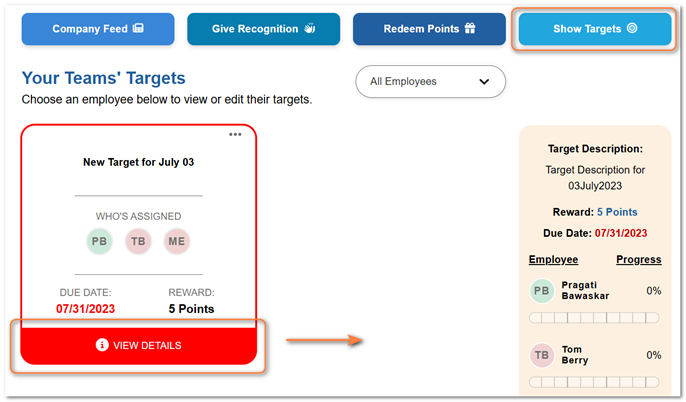Click the gift icon on Redeem Points
The image size is (686, 402).
[470, 28]
